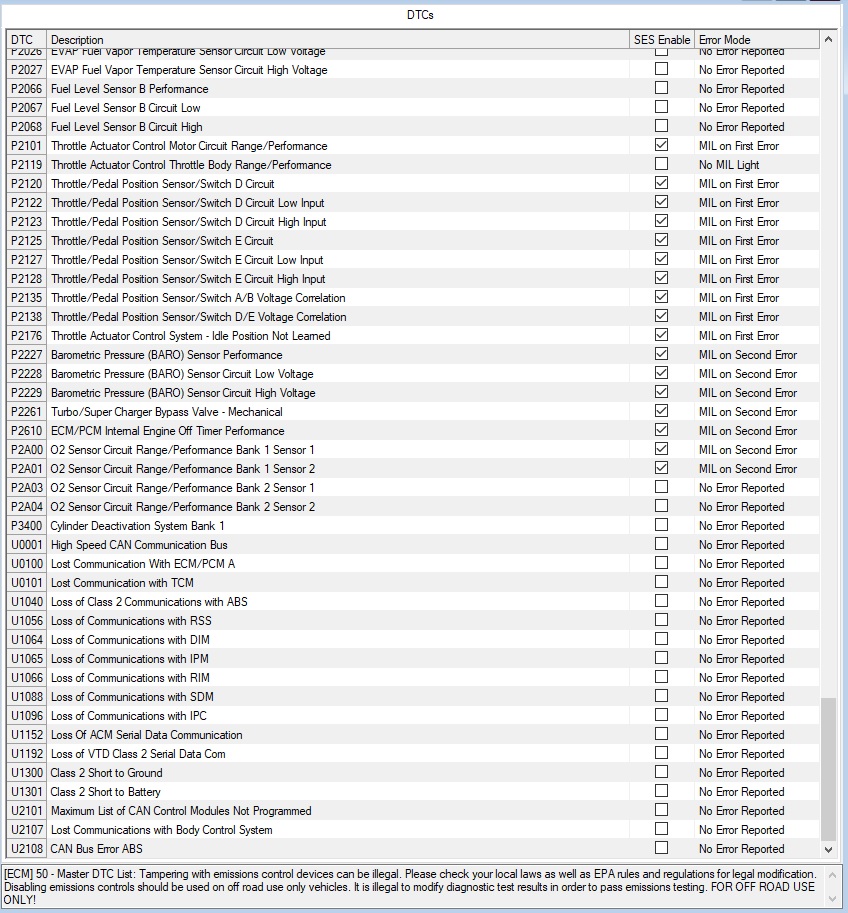
Task: Toggle SES Enable for P2610
Action: click(x=661, y=430)
